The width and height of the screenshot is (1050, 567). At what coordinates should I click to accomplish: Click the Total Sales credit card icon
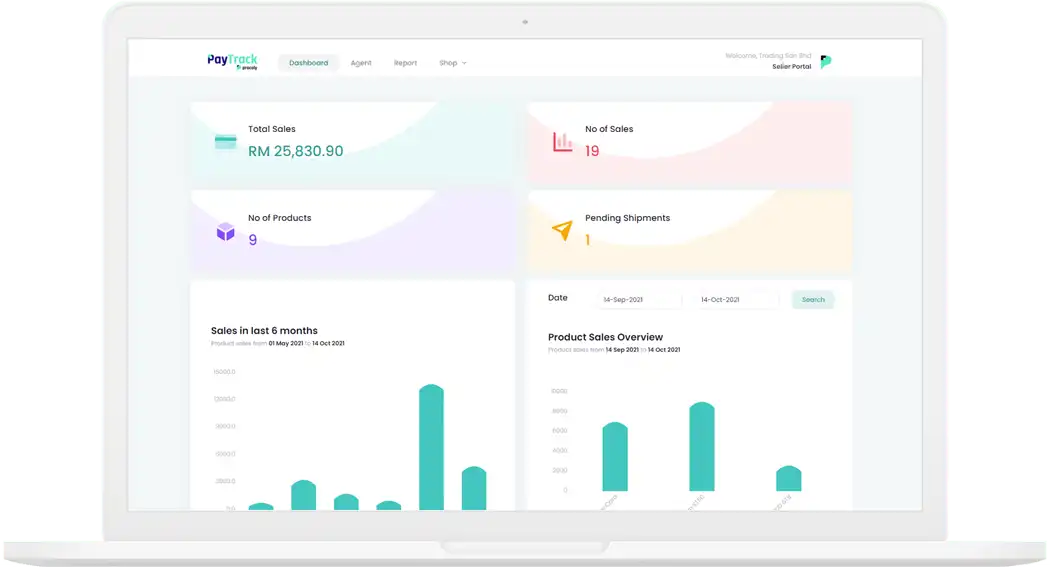226,141
